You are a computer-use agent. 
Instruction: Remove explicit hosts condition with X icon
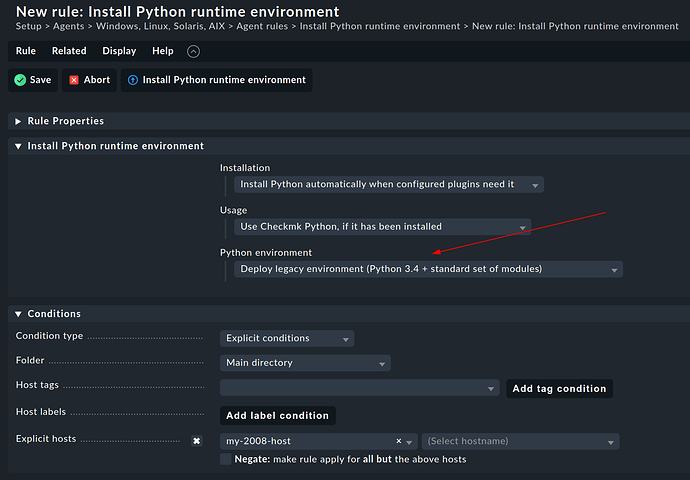coord(197,441)
